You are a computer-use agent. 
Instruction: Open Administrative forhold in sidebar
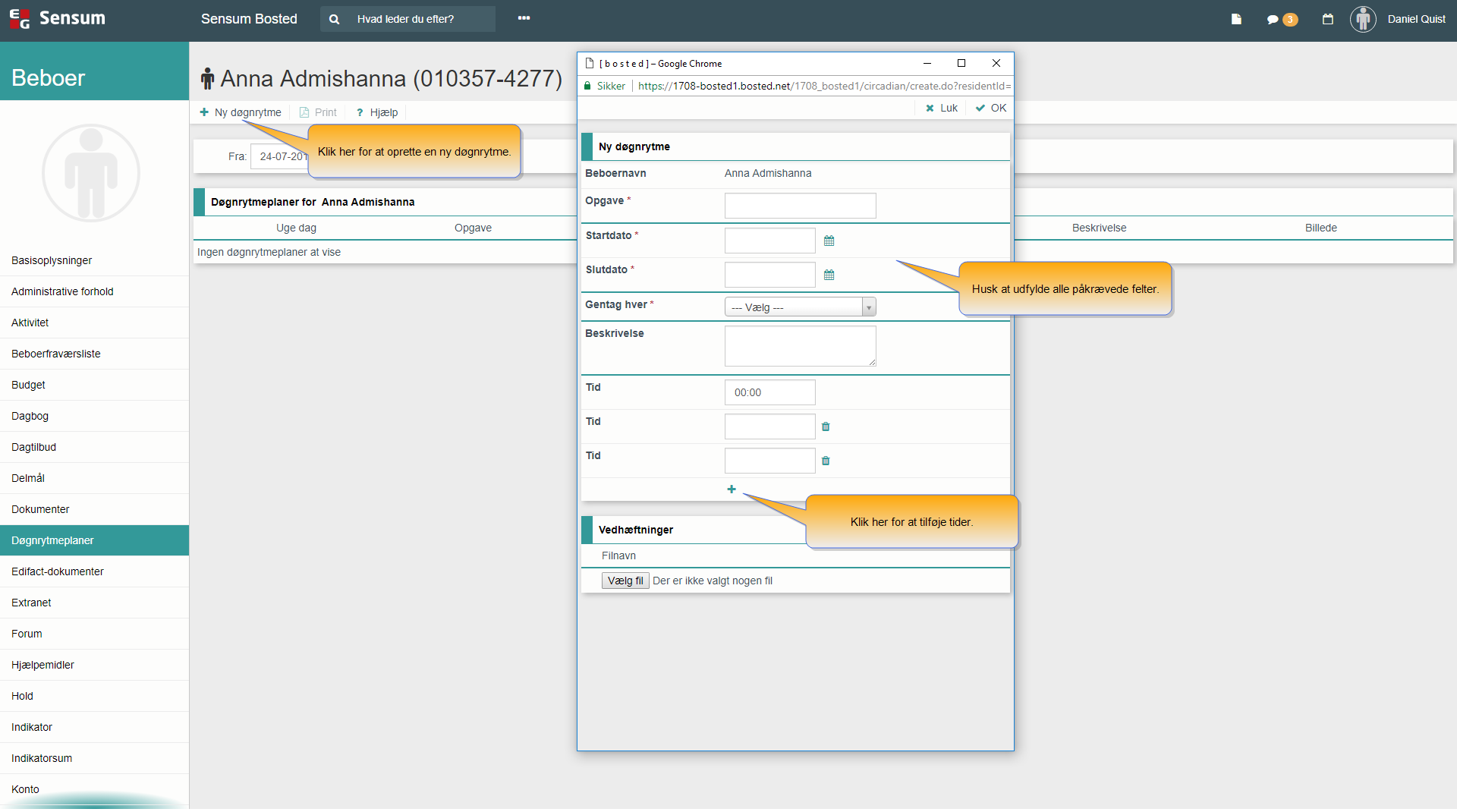[94, 291]
